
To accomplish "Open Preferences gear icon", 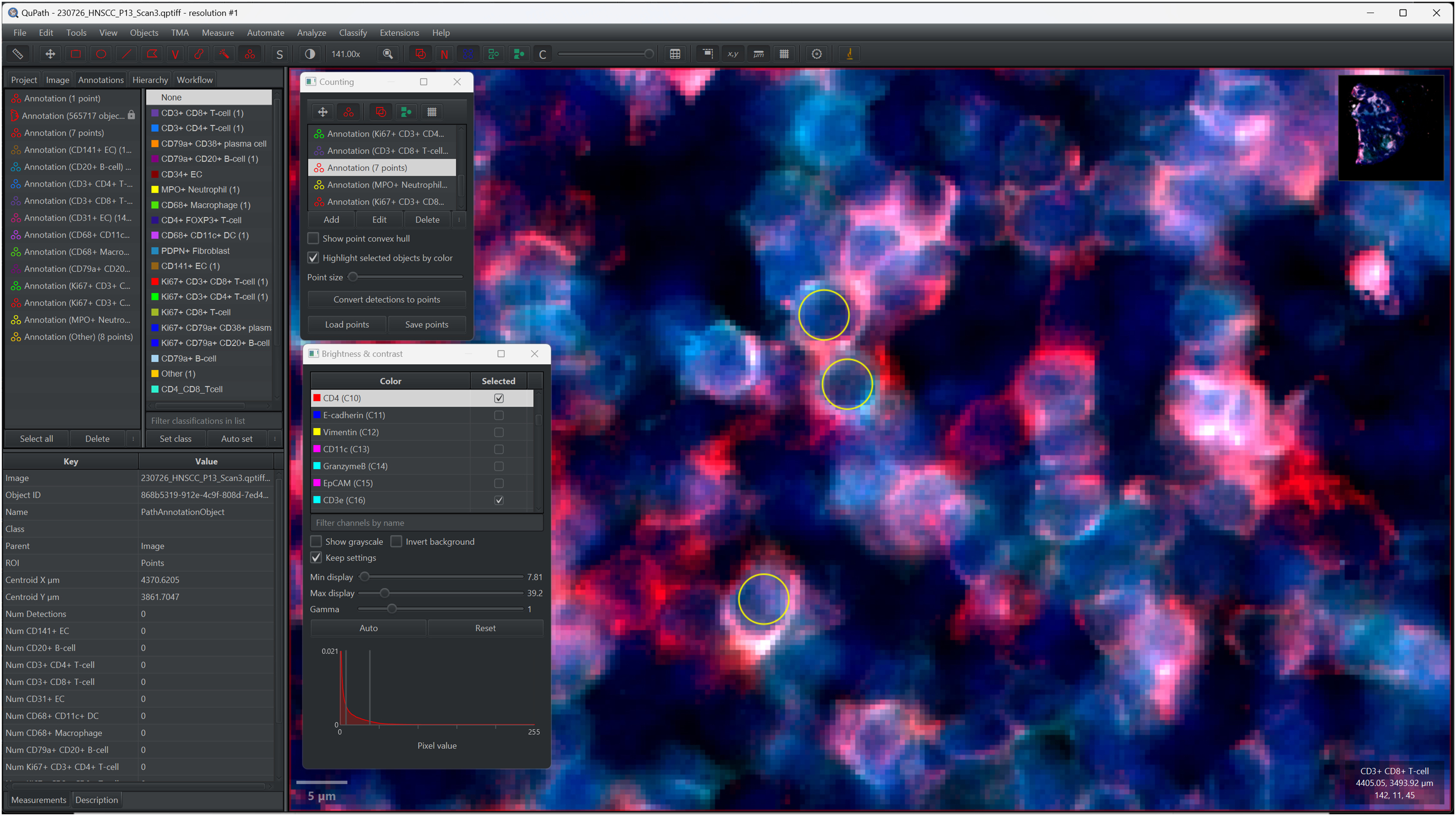I will (x=817, y=54).
